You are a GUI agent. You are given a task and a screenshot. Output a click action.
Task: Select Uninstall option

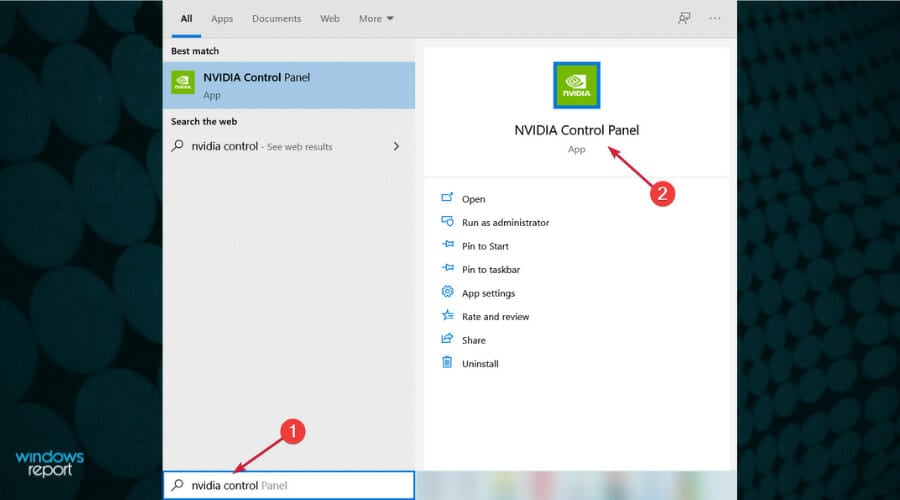(x=480, y=364)
